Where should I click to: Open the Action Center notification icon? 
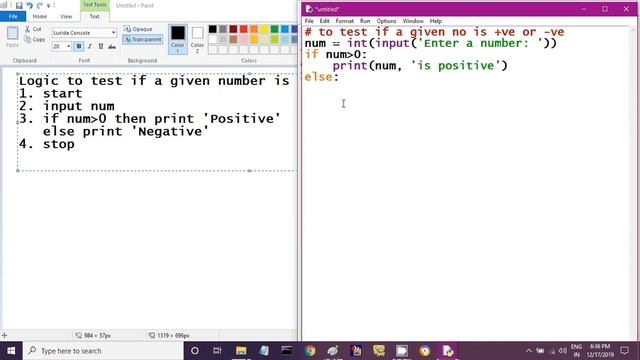(624, 351)
